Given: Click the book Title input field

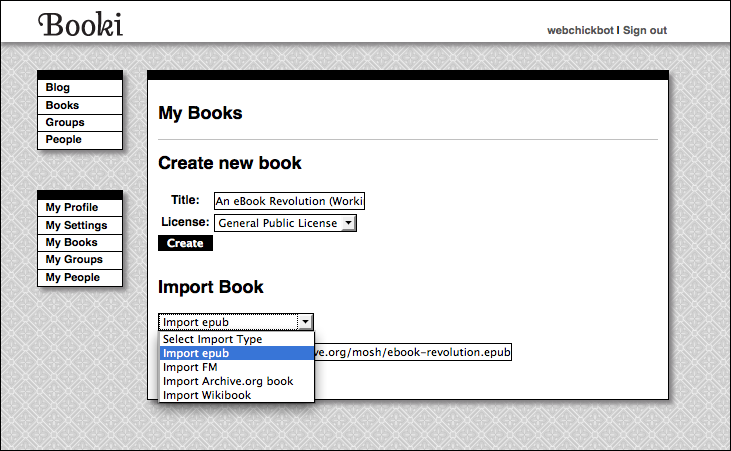Looking at the screenshot, I should point(290,201).
